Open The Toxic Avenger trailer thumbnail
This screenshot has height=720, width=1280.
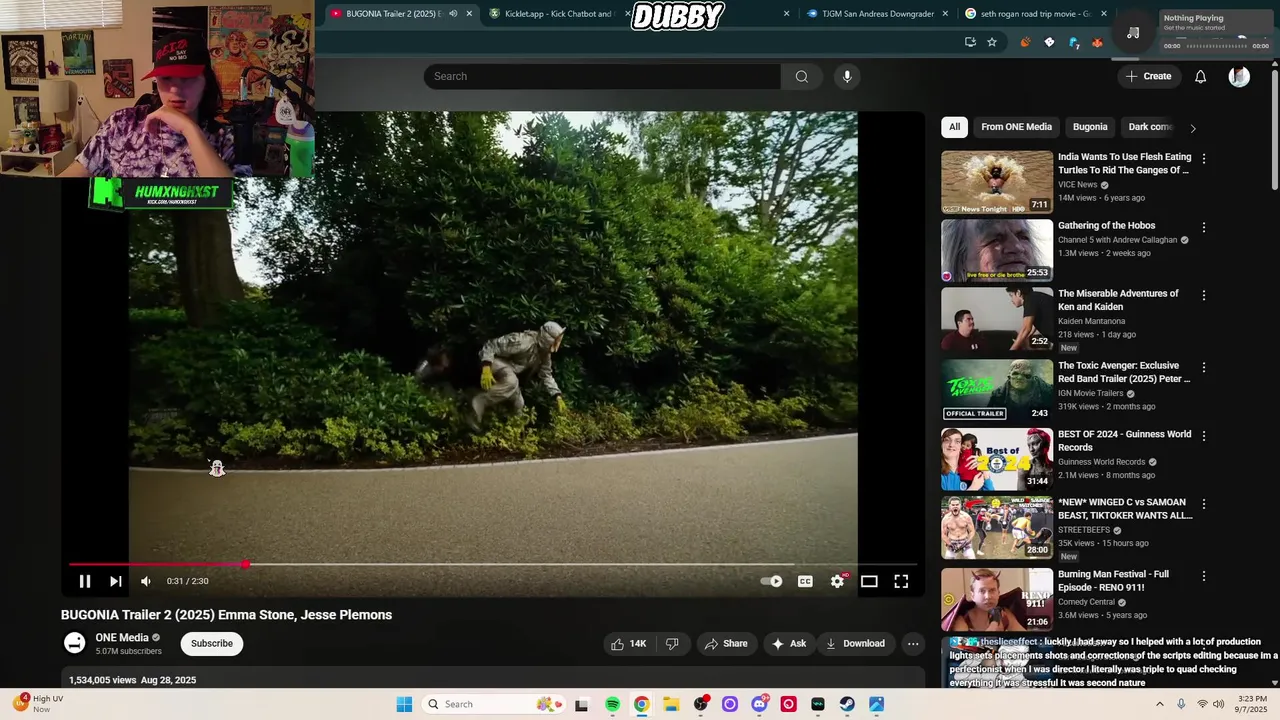997,389
